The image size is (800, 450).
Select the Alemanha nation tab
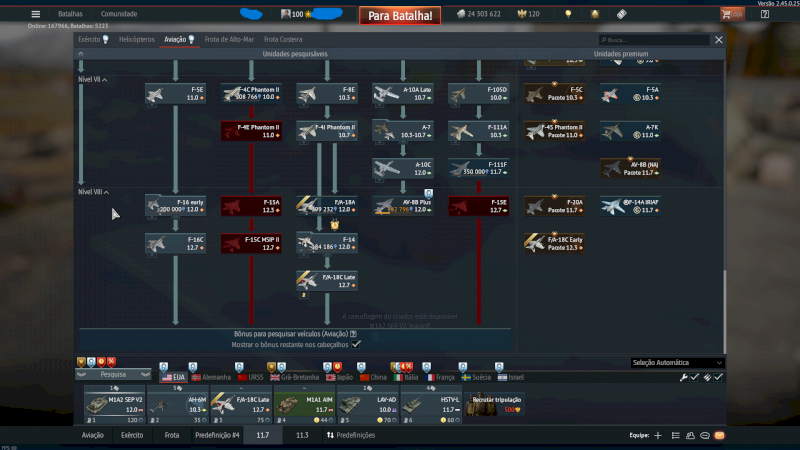coord(208,377)
